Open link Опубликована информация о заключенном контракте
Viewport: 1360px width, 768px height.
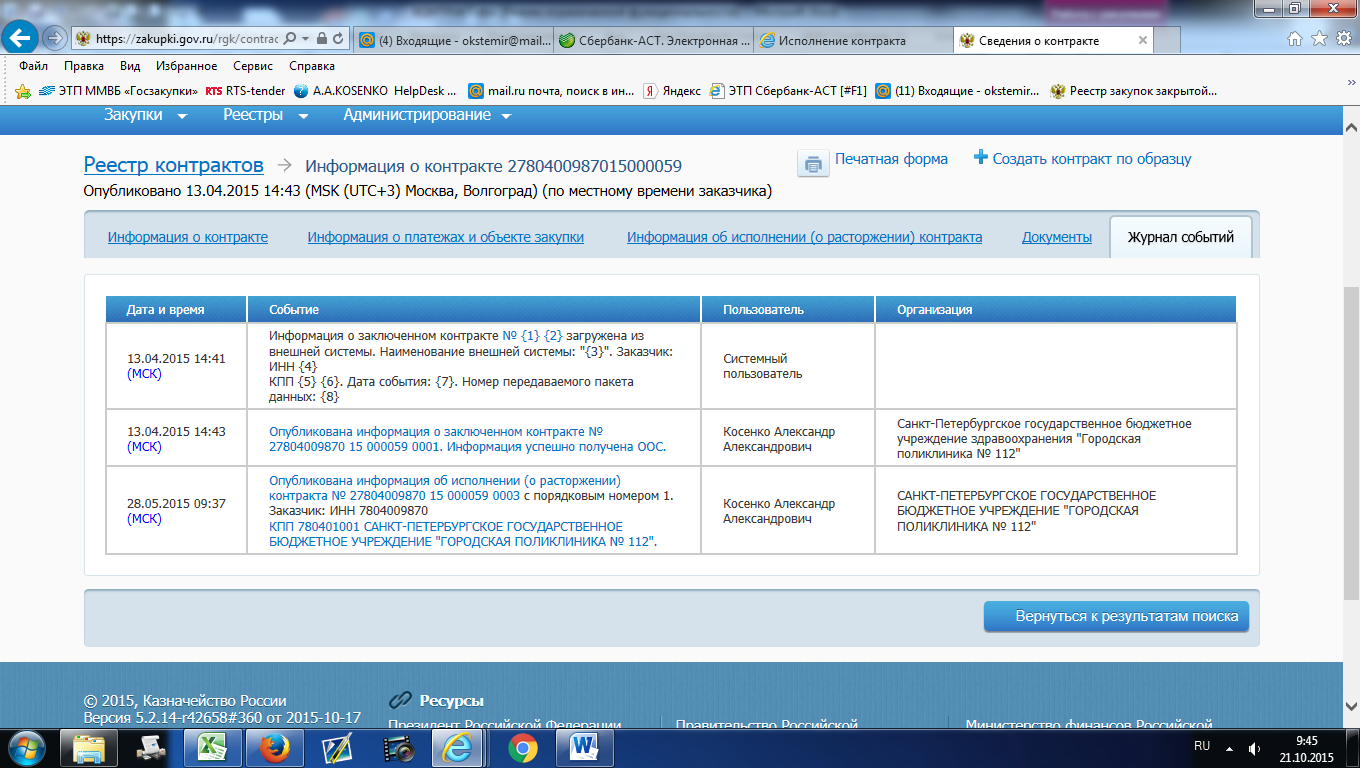pyautogui.click(x=467, y=439)
